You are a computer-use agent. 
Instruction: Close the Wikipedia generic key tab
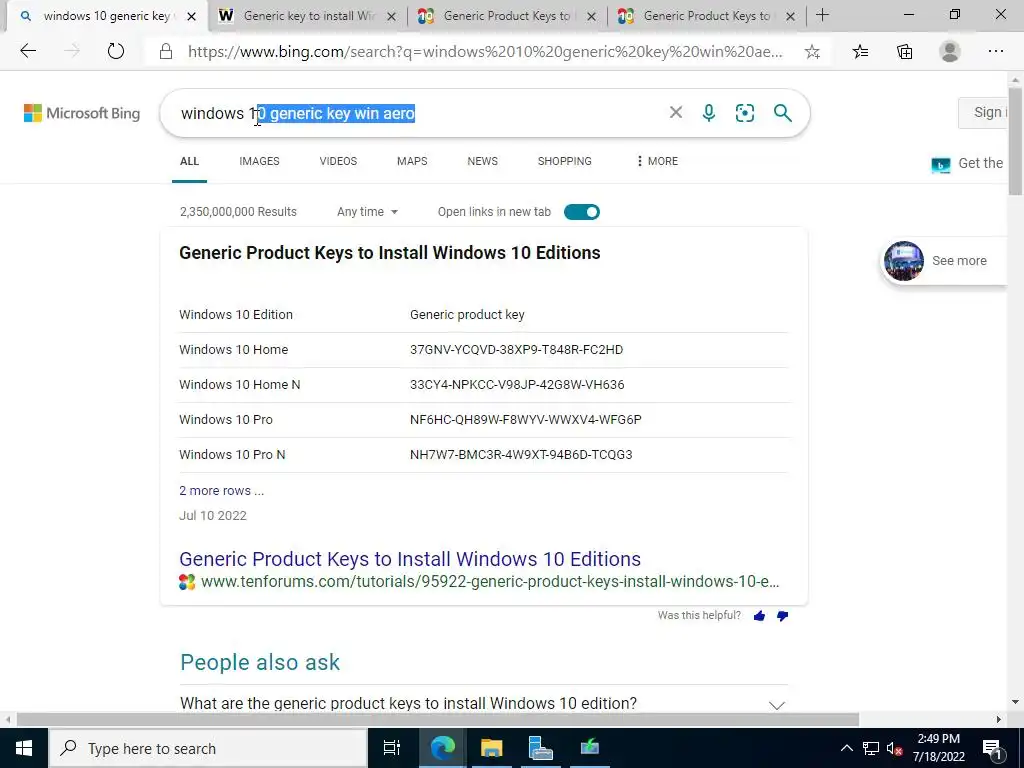click(391, 16)
